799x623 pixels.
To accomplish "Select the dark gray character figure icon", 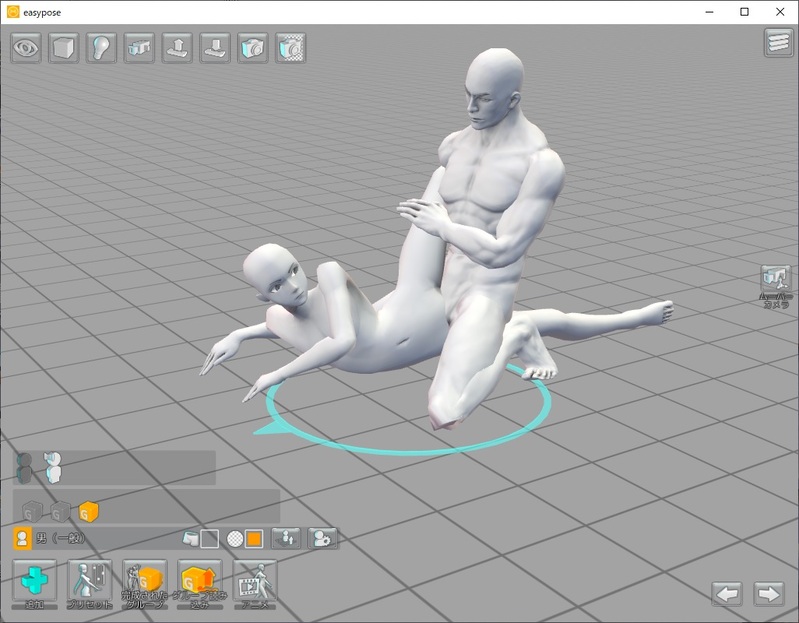I will pos(24,468).
